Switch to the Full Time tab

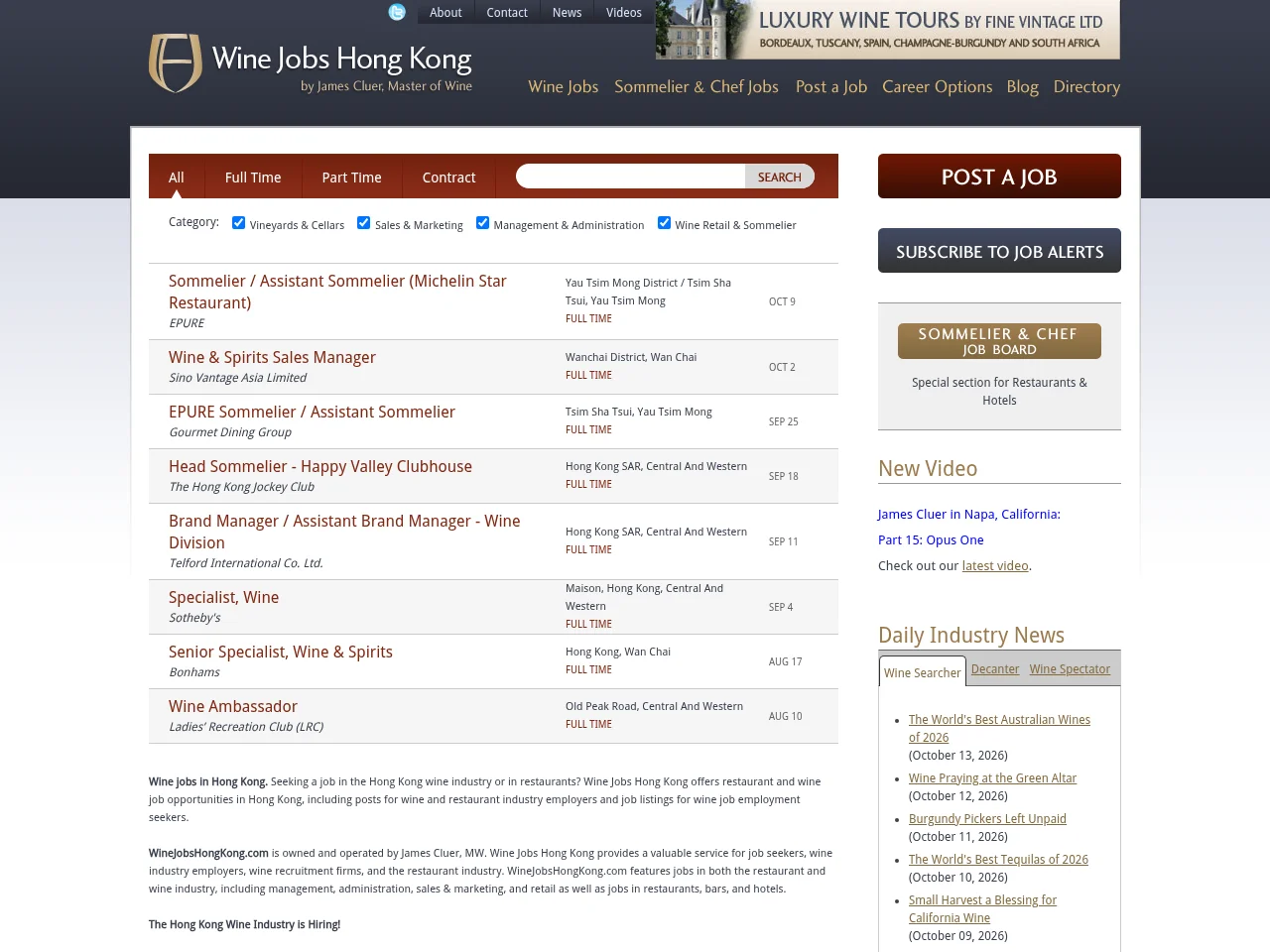253,178
